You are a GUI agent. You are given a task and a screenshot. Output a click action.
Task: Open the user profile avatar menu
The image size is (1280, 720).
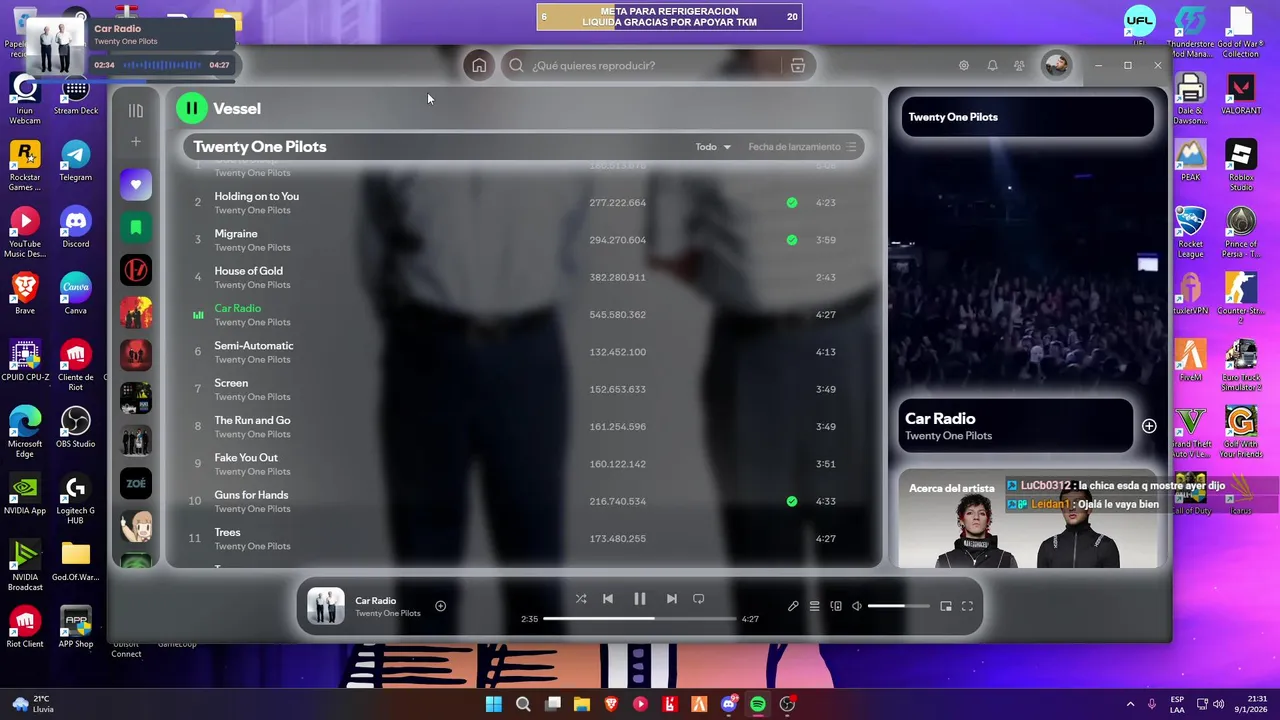pos(1056,65)
